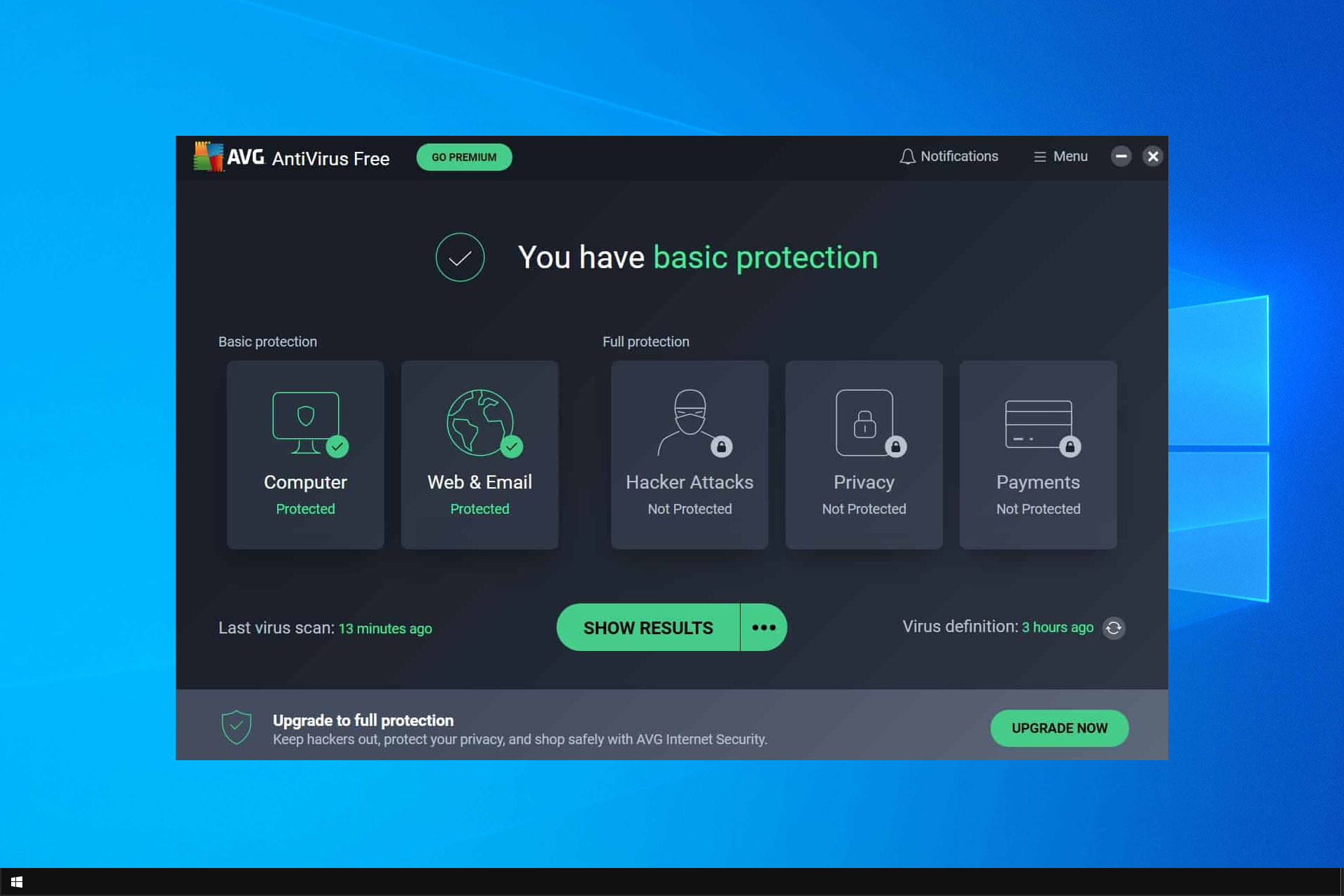Click the green check badge on Web & Email
1344x896 pixels.
(512, 447)
